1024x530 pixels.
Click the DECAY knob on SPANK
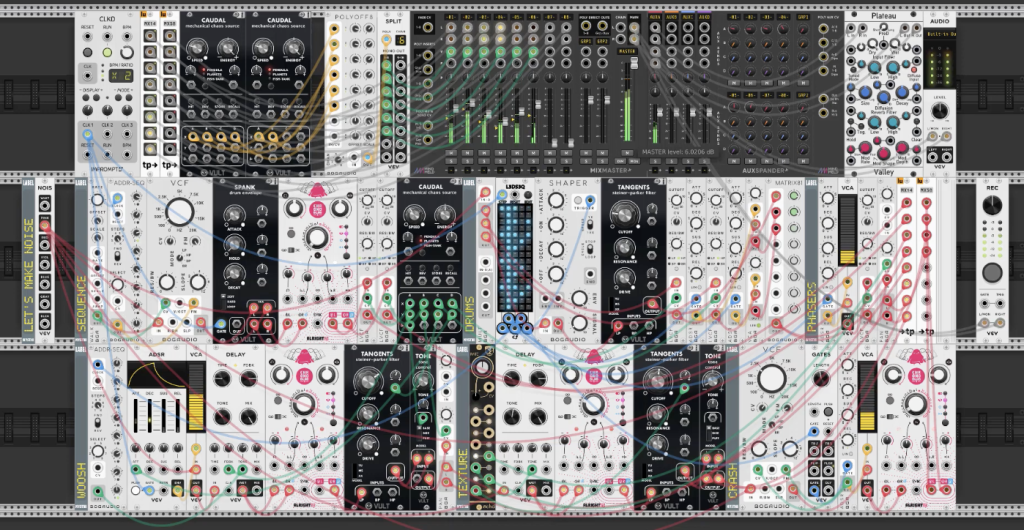[235, 273]
